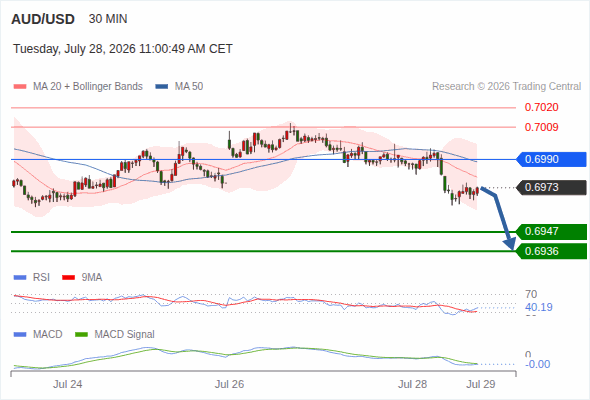Viewport: 590px width, 400px height.
Task: Click the Jul 28 date axis label
Action: [412, 385]
